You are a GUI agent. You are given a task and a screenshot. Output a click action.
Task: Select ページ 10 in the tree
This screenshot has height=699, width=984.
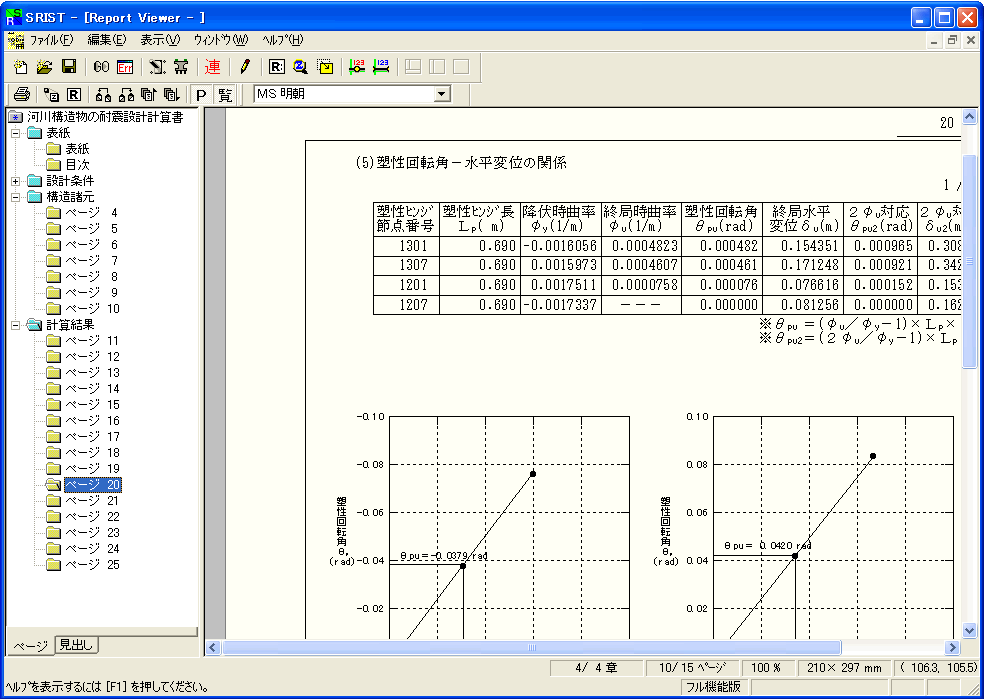pos(92,309)
